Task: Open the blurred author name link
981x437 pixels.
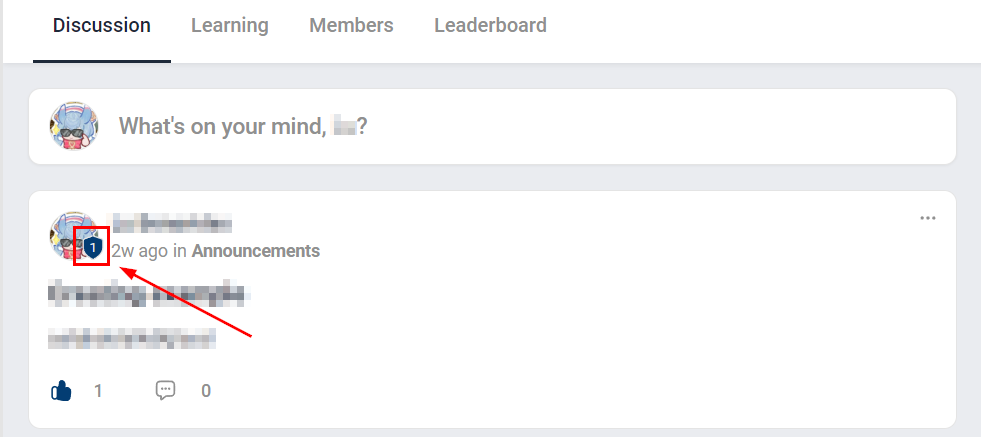Action: (x=172, y=223)
